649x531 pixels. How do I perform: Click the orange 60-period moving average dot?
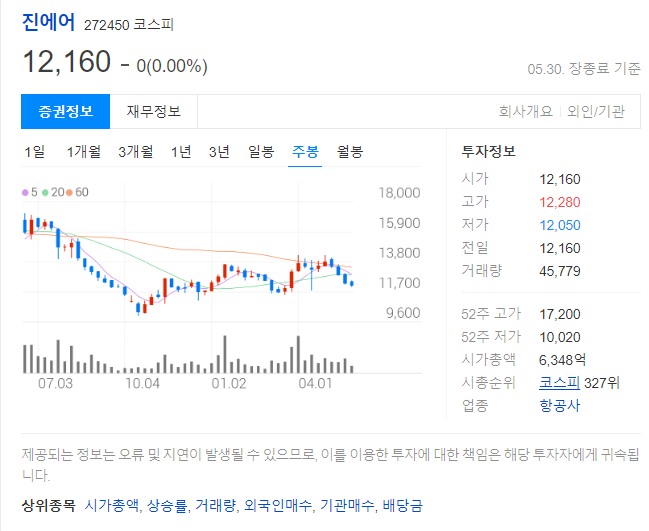tap(69, 192)
